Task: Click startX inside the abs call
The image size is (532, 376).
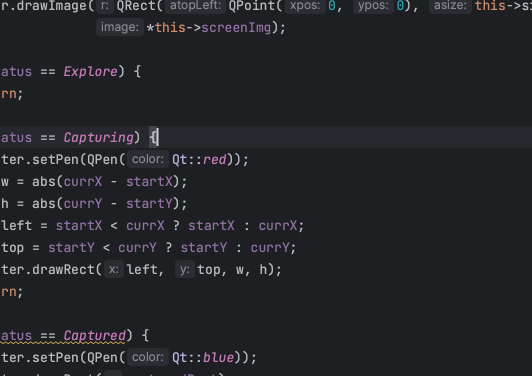Action: pos(149,182)
